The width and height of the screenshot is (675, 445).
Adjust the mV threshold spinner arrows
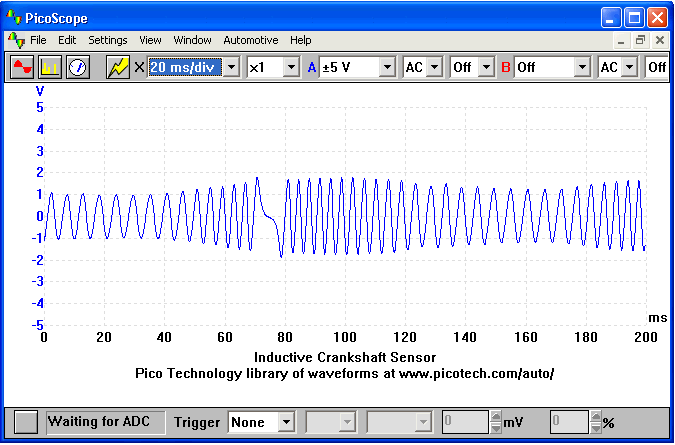coord(496,422)
